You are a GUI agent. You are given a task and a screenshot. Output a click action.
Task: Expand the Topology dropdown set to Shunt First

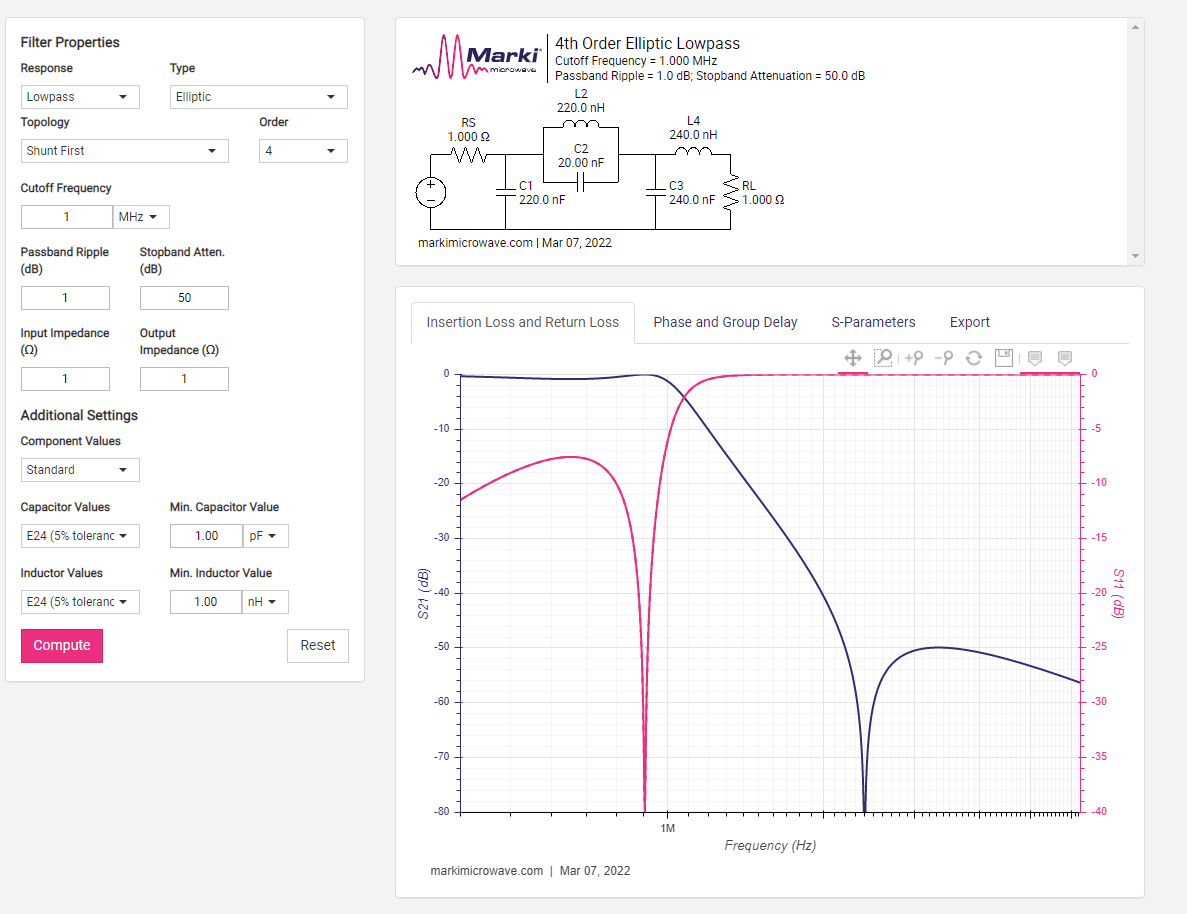tap(124, 151)
